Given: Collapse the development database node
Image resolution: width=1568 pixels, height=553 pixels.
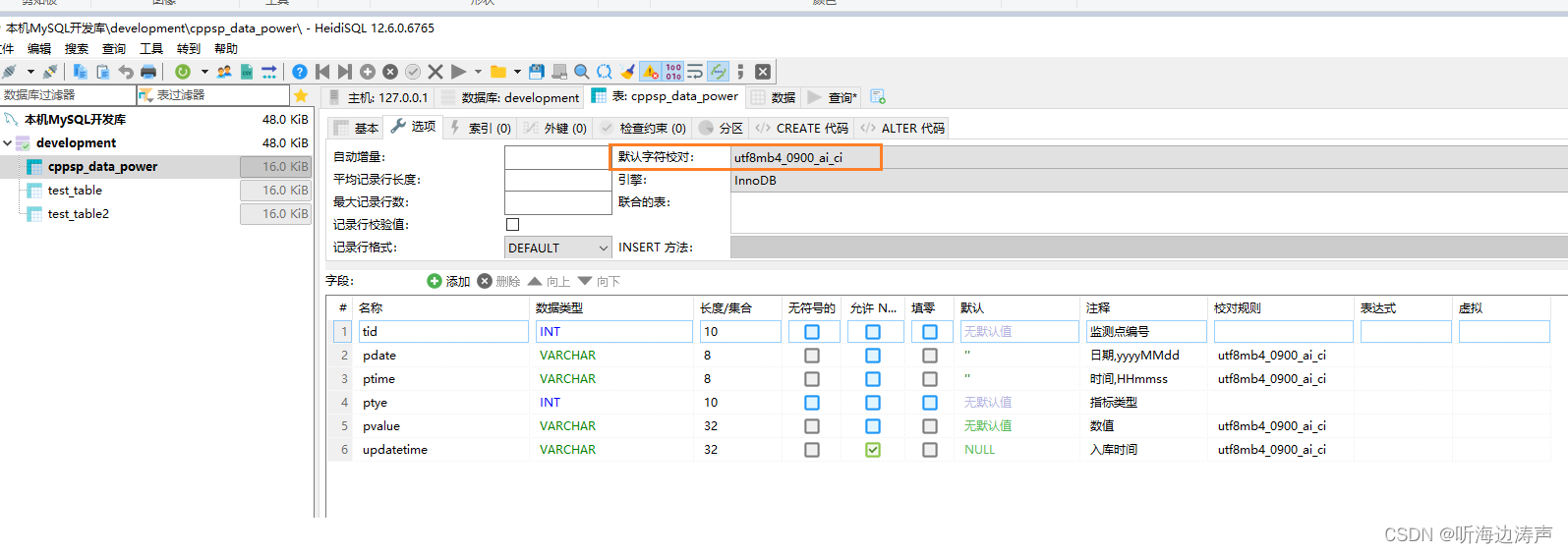Looking at the screenshot, I should [8, 143].
